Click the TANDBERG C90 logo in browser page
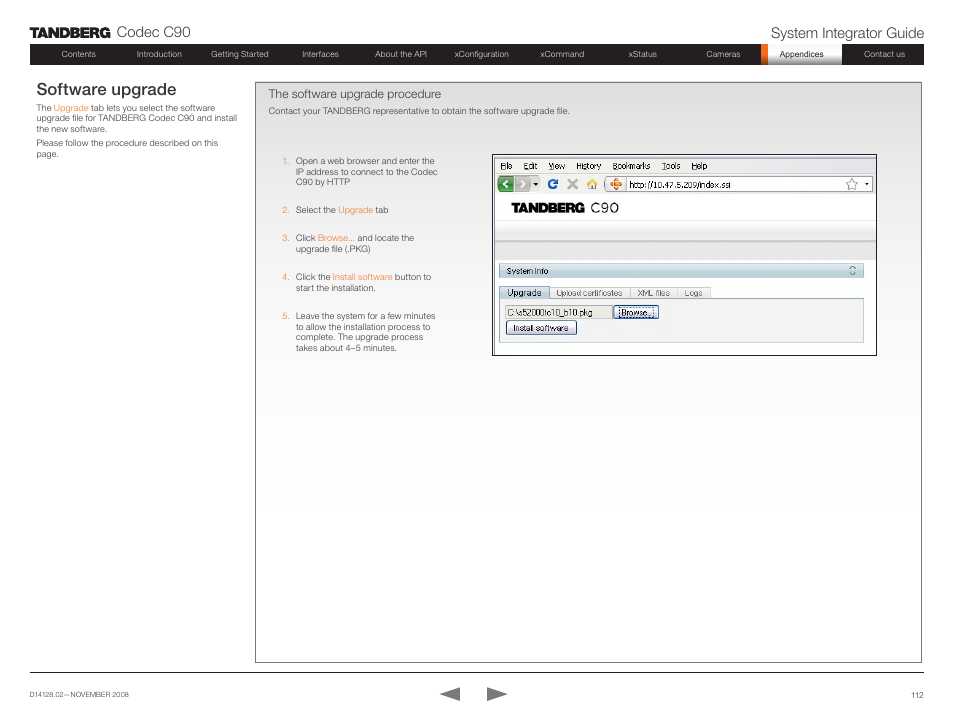The image size is (954, 718). pos(565,208)
